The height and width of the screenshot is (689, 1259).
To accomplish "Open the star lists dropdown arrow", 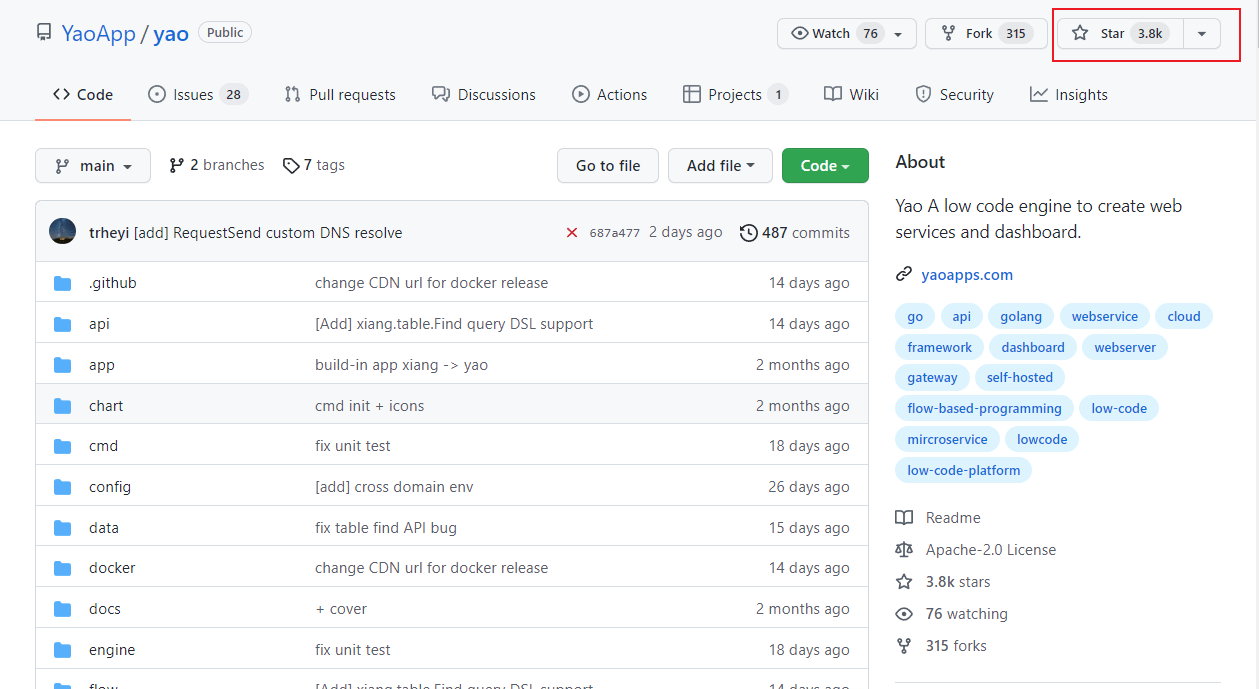I will coord(1202,33).
